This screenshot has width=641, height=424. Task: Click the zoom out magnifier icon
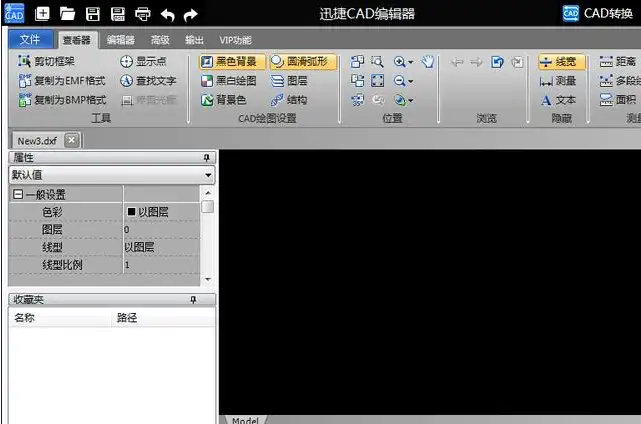point(399,81)
